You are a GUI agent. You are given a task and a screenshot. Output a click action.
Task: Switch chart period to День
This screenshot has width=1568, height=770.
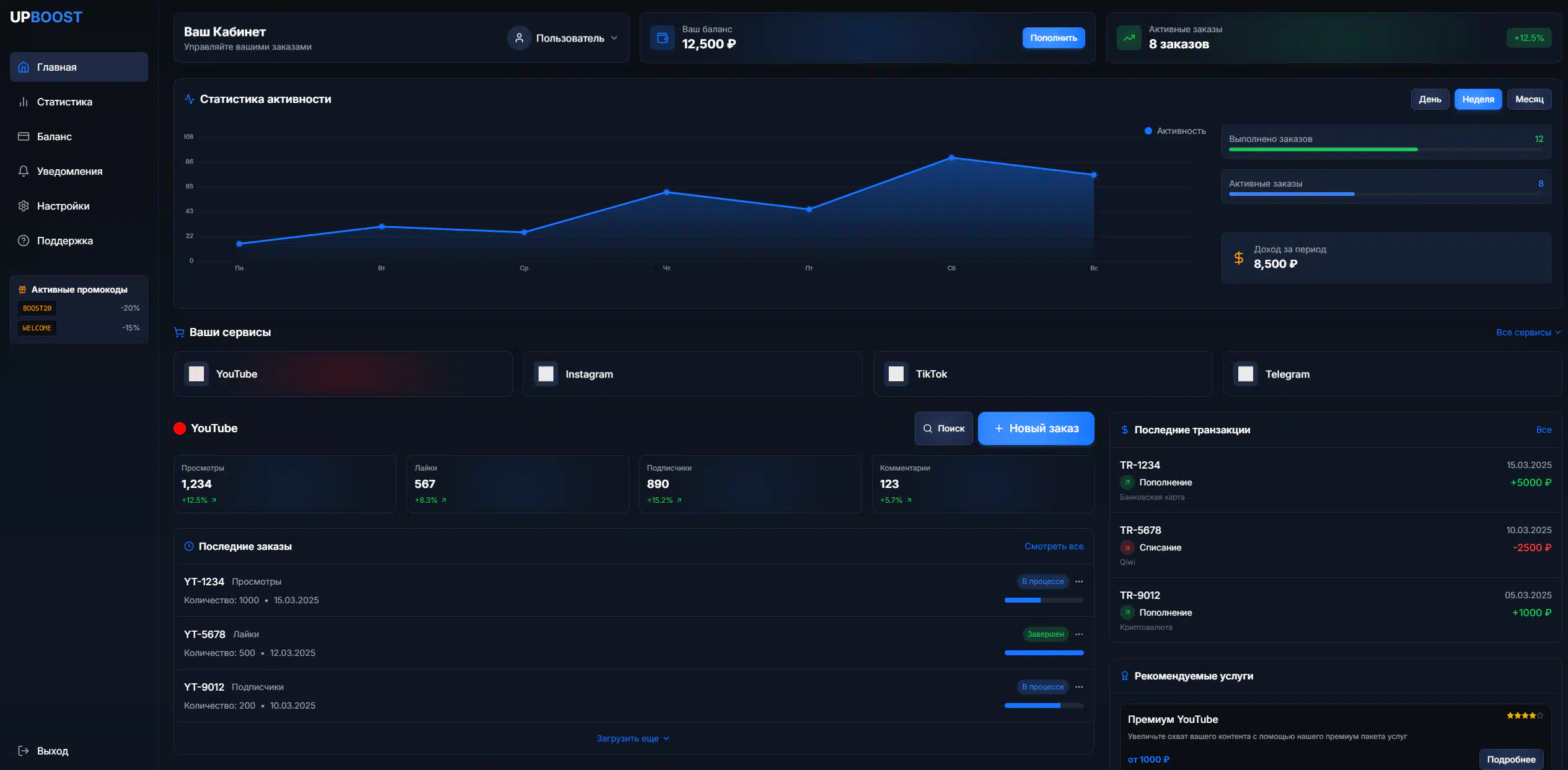coord(1430,99)
